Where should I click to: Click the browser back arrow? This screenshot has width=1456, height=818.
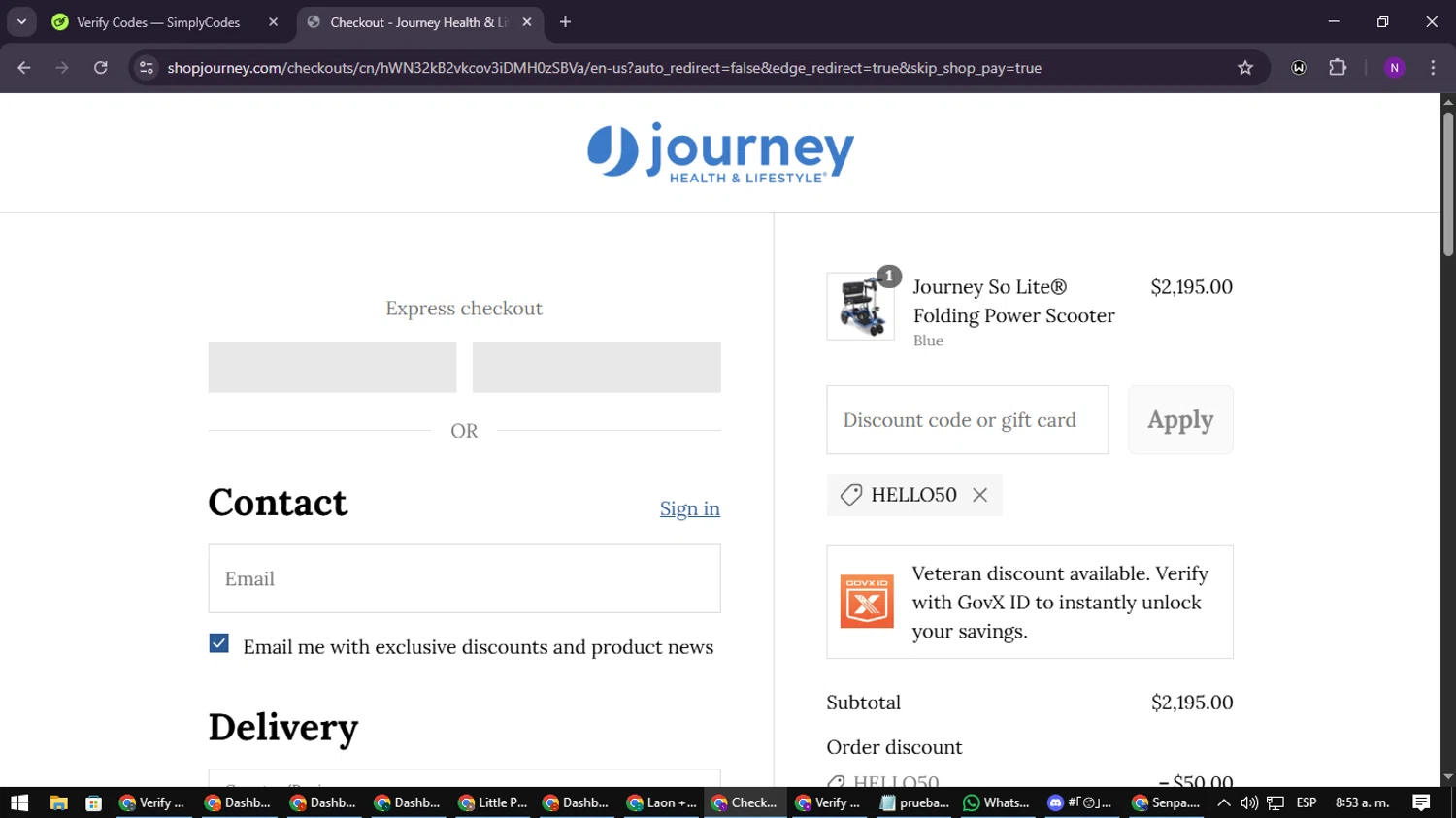point(24,68)
